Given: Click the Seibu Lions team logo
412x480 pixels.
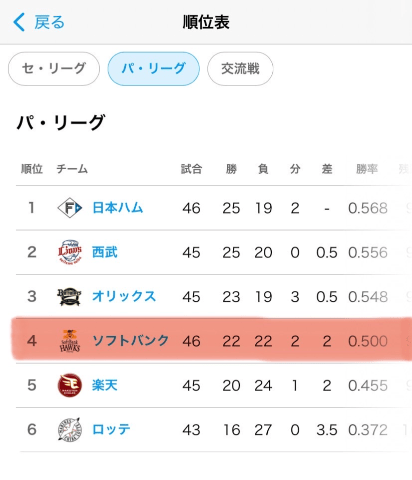Looking at the screenshot, I should click(x=69, y=252).
